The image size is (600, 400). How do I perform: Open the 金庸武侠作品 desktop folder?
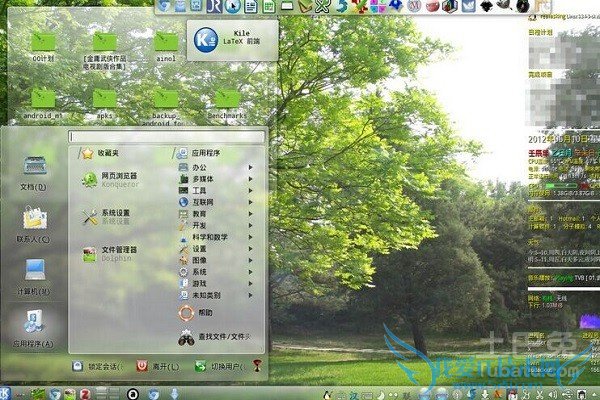click(x=105, y=51)
